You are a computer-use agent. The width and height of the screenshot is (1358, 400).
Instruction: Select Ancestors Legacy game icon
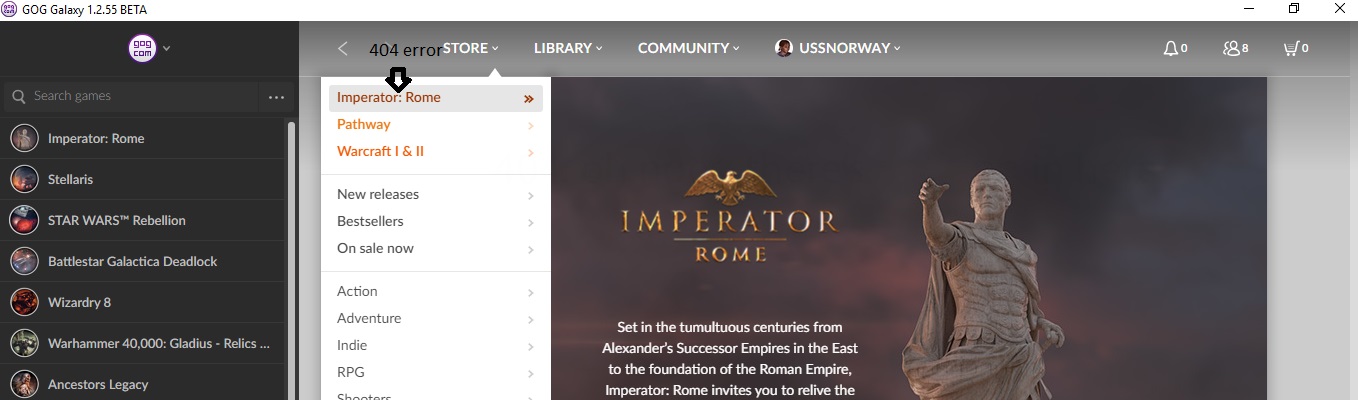tap(24, 384)
